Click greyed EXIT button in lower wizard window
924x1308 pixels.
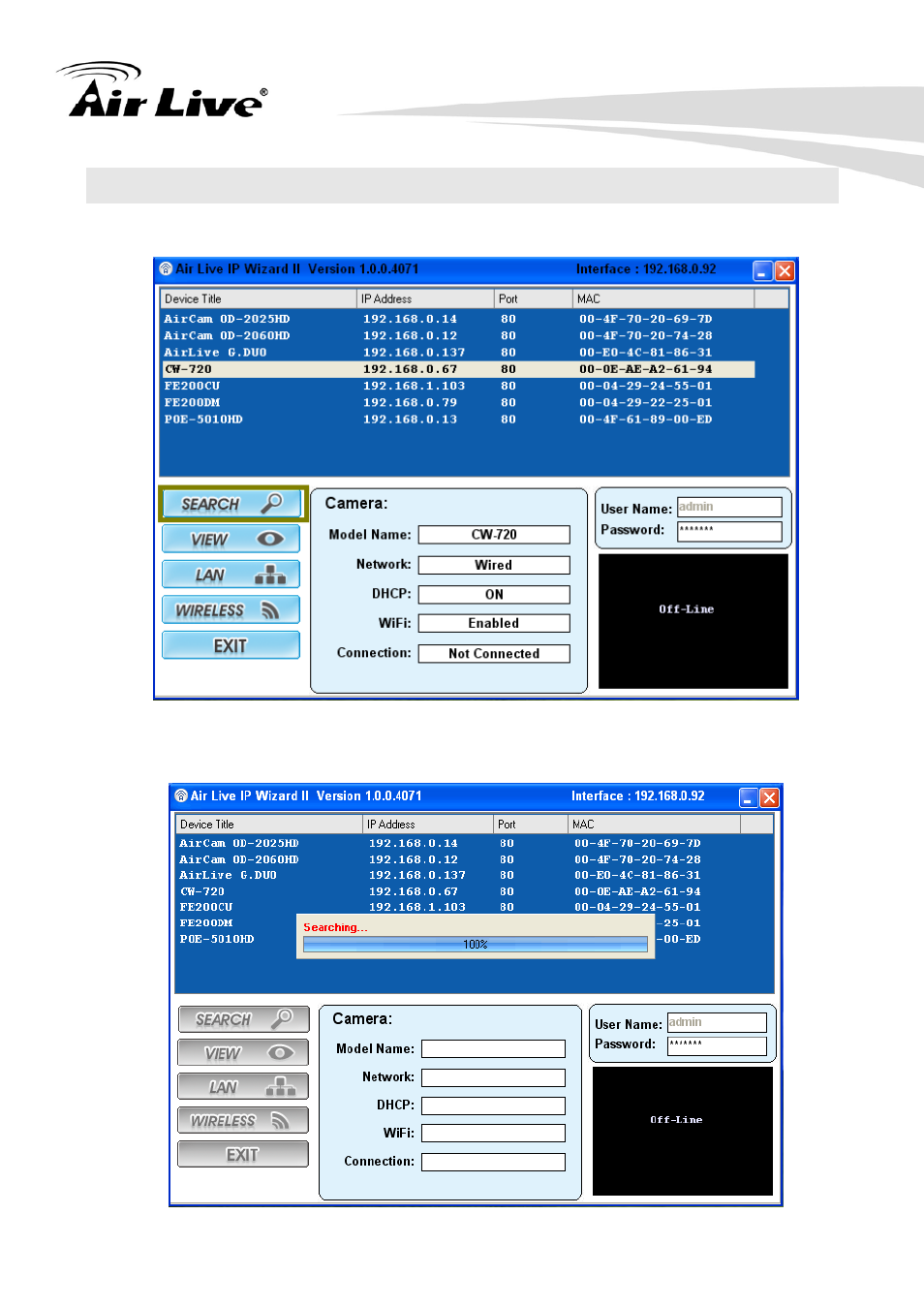pyautogui.click(x=243, y=1155)
